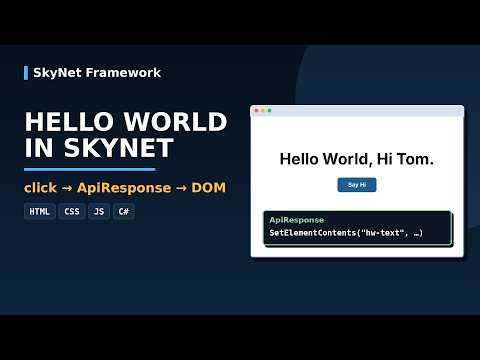Click the 'IN SKYNET' headline line

click(99, 148)
